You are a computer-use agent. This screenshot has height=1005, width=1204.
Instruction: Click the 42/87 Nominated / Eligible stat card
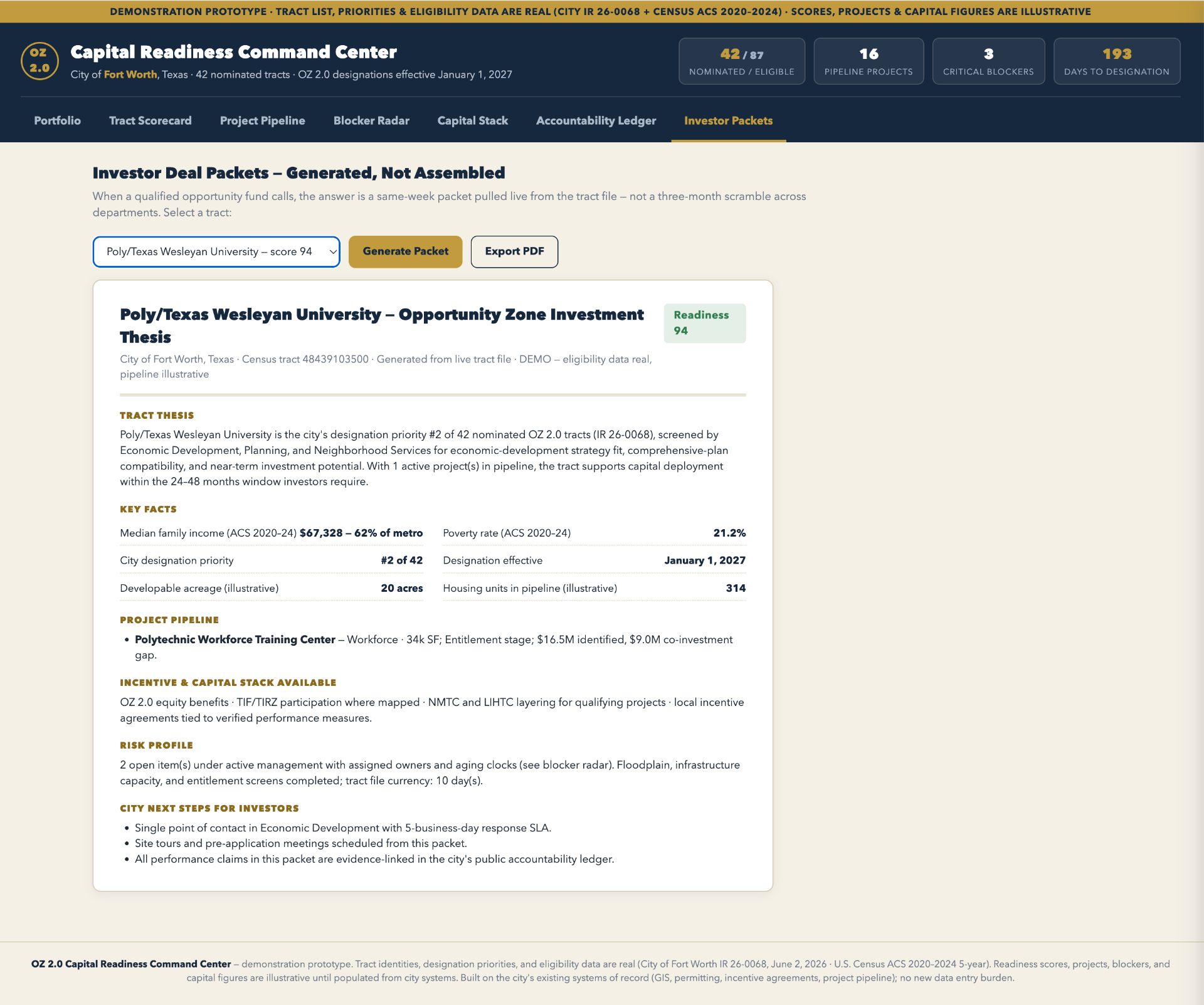742,61
